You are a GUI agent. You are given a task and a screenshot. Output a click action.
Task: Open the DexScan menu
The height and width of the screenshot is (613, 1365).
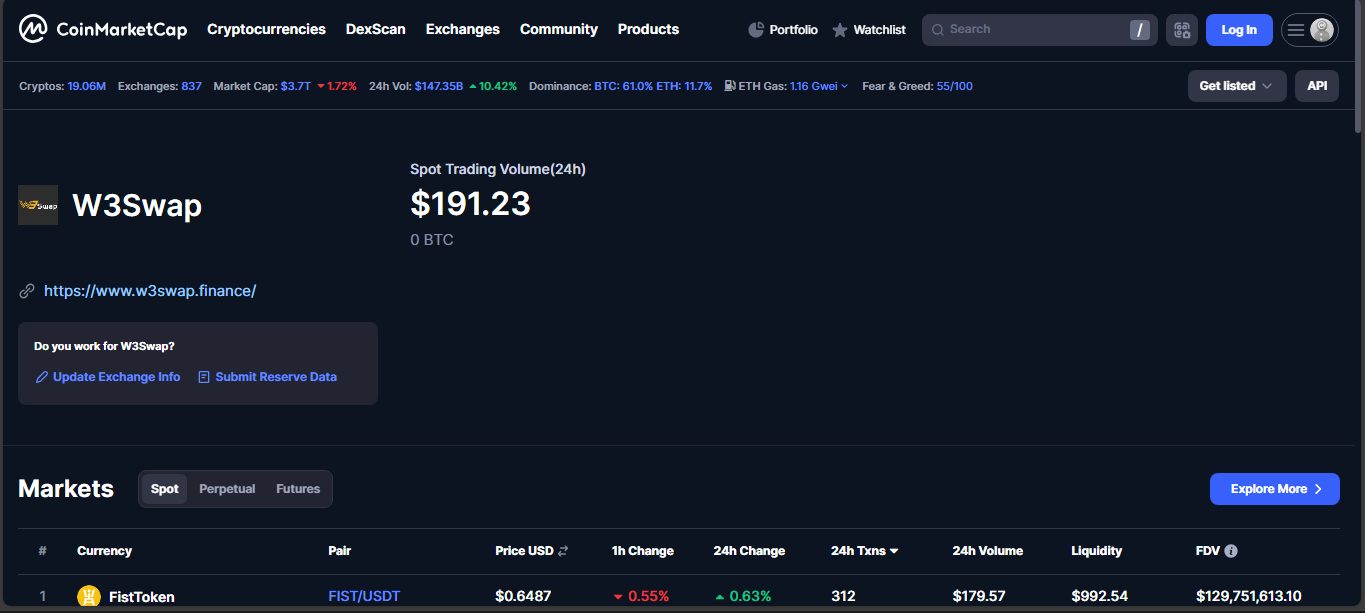(x=376, y=29)
